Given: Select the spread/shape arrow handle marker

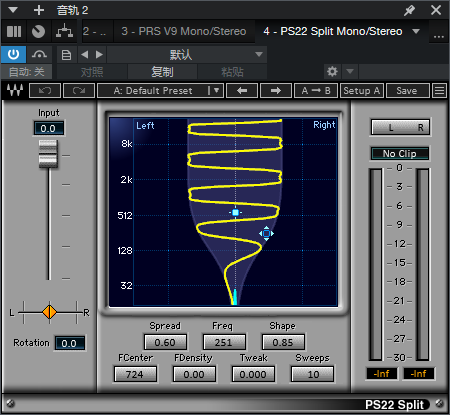Looking at the screenshot, I should coord(266,234).
